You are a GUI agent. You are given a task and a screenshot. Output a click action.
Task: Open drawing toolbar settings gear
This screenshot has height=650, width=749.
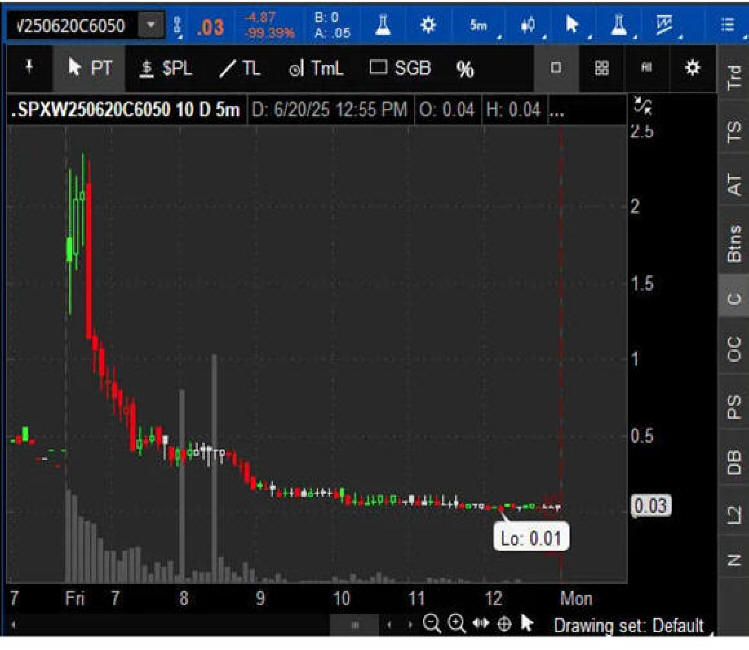[x=692, y=68]
